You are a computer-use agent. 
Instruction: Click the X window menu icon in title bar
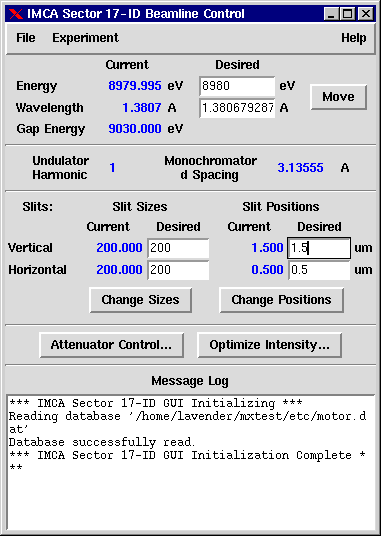15,14
